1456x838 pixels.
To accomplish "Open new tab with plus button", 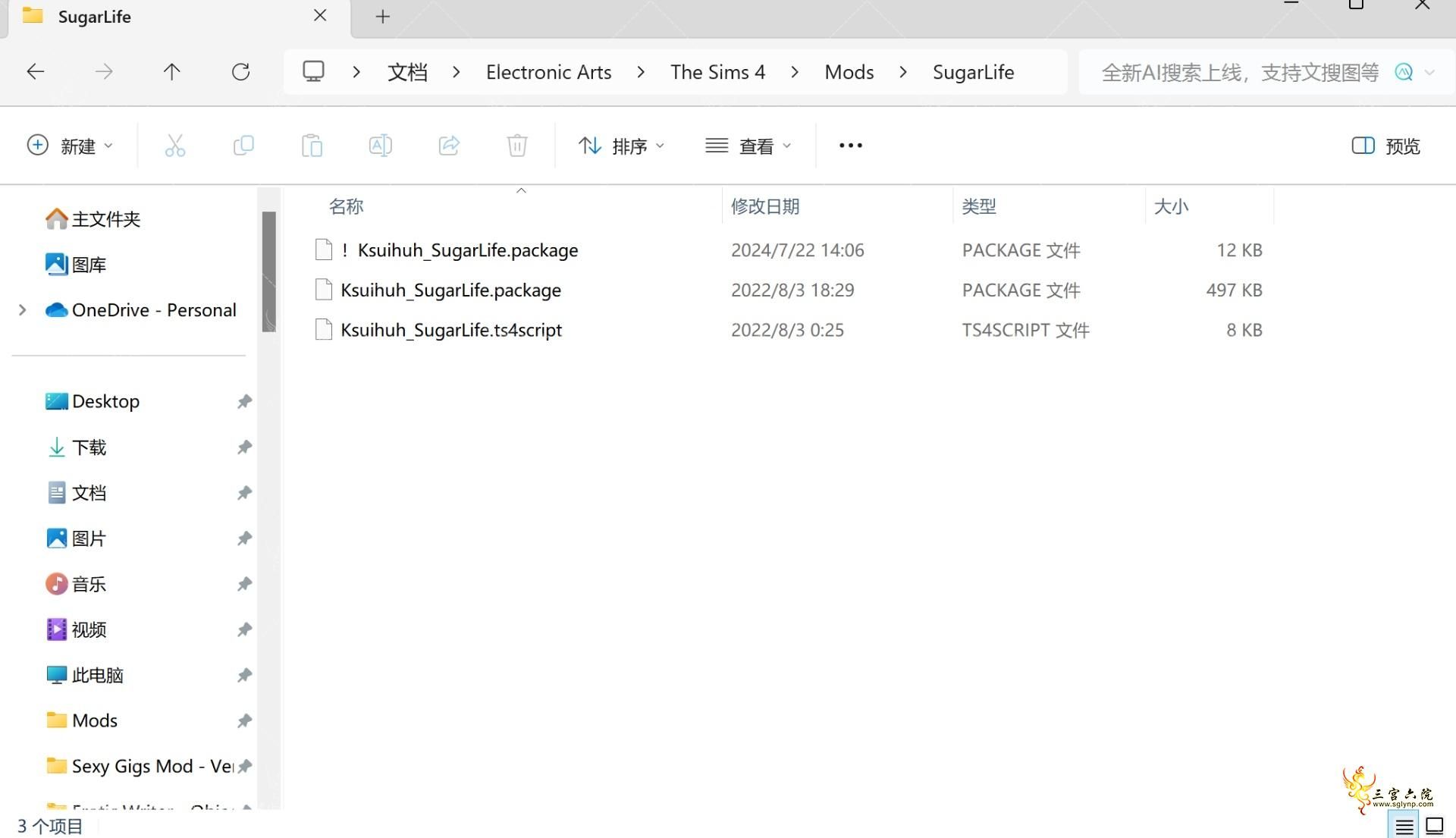I will tap(383, 17).
